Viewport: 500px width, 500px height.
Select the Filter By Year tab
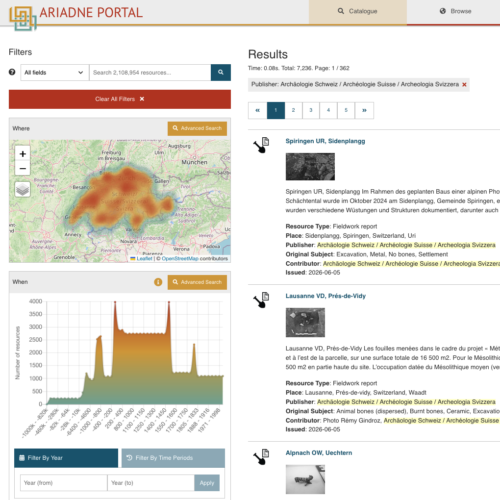pyautogui.click(x=66, y=458)
